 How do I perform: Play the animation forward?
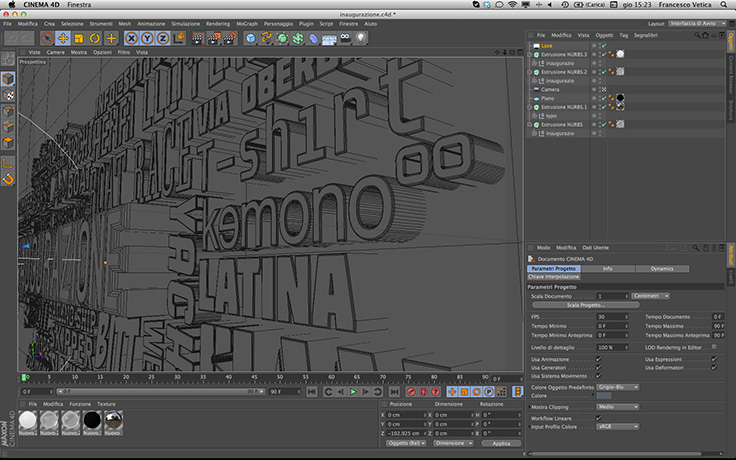pyautogui.click(x=353, y=391)
